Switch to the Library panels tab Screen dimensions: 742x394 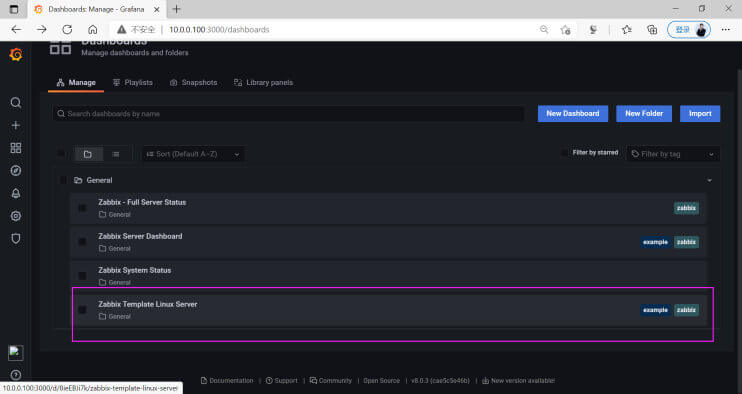(x=264, y=83)
